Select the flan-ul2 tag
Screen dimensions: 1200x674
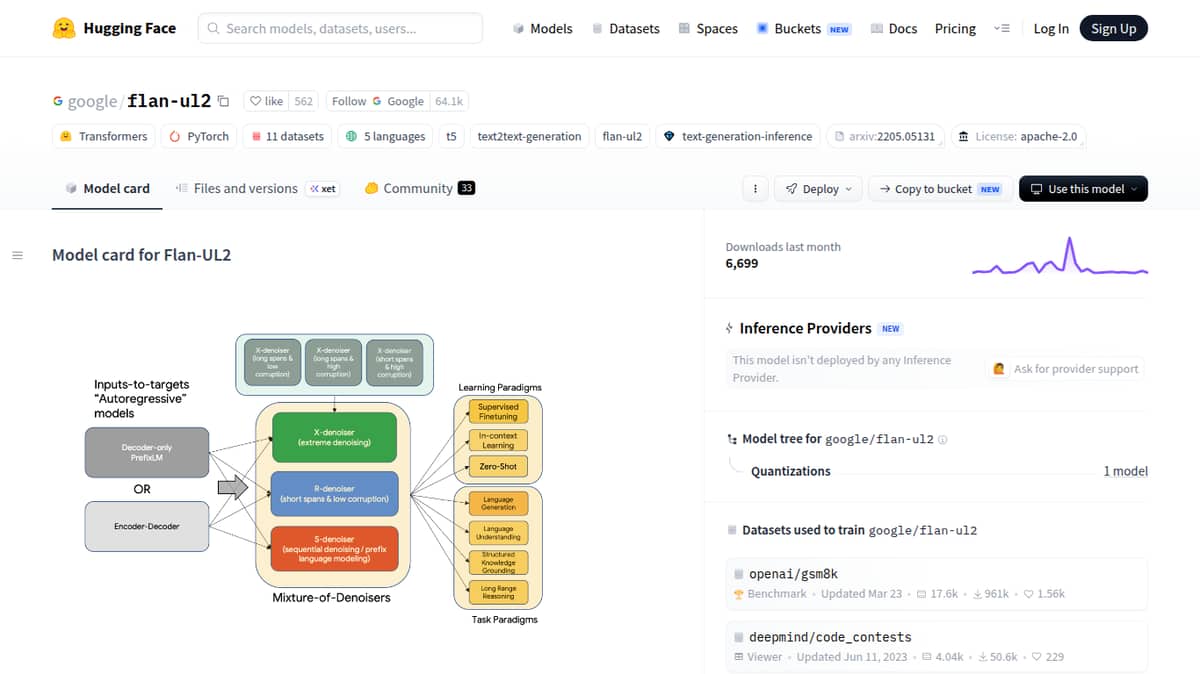(x=622, y=136)
